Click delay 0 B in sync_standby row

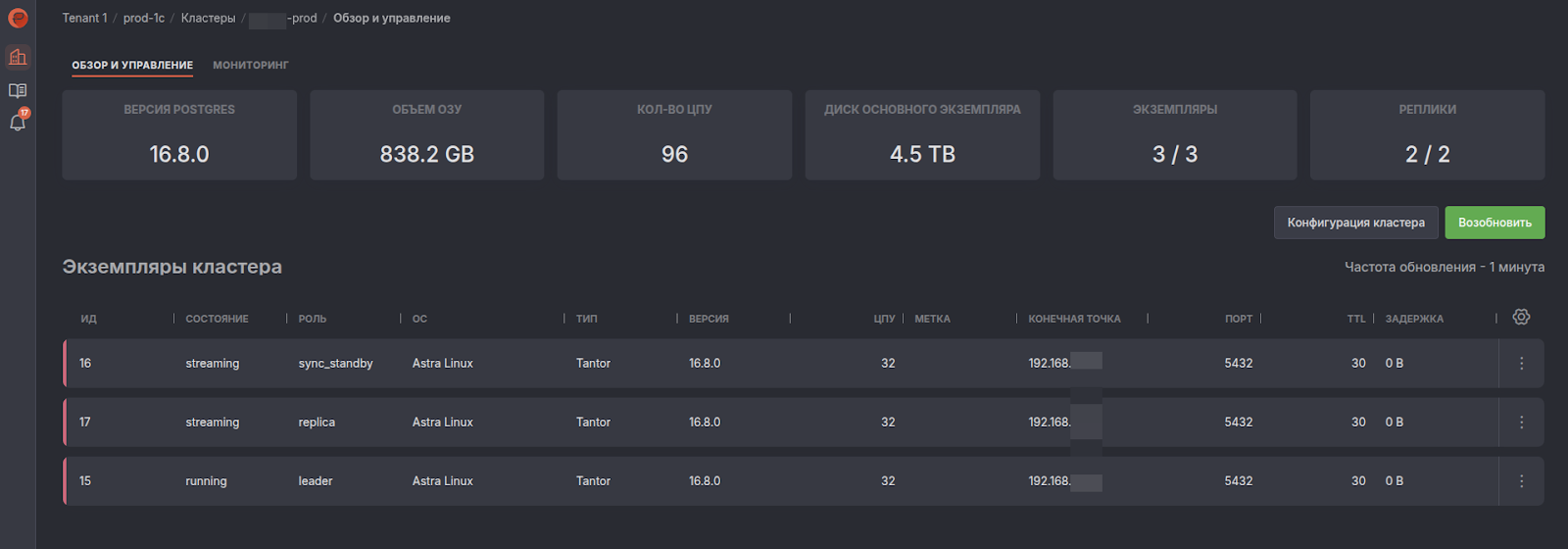[1395, 364]
